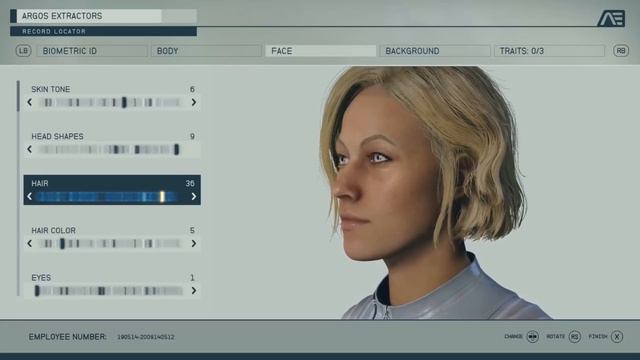Viewport: 640px width, 360px height.
Task: Open the Background tab
Action: click(435, 51)
